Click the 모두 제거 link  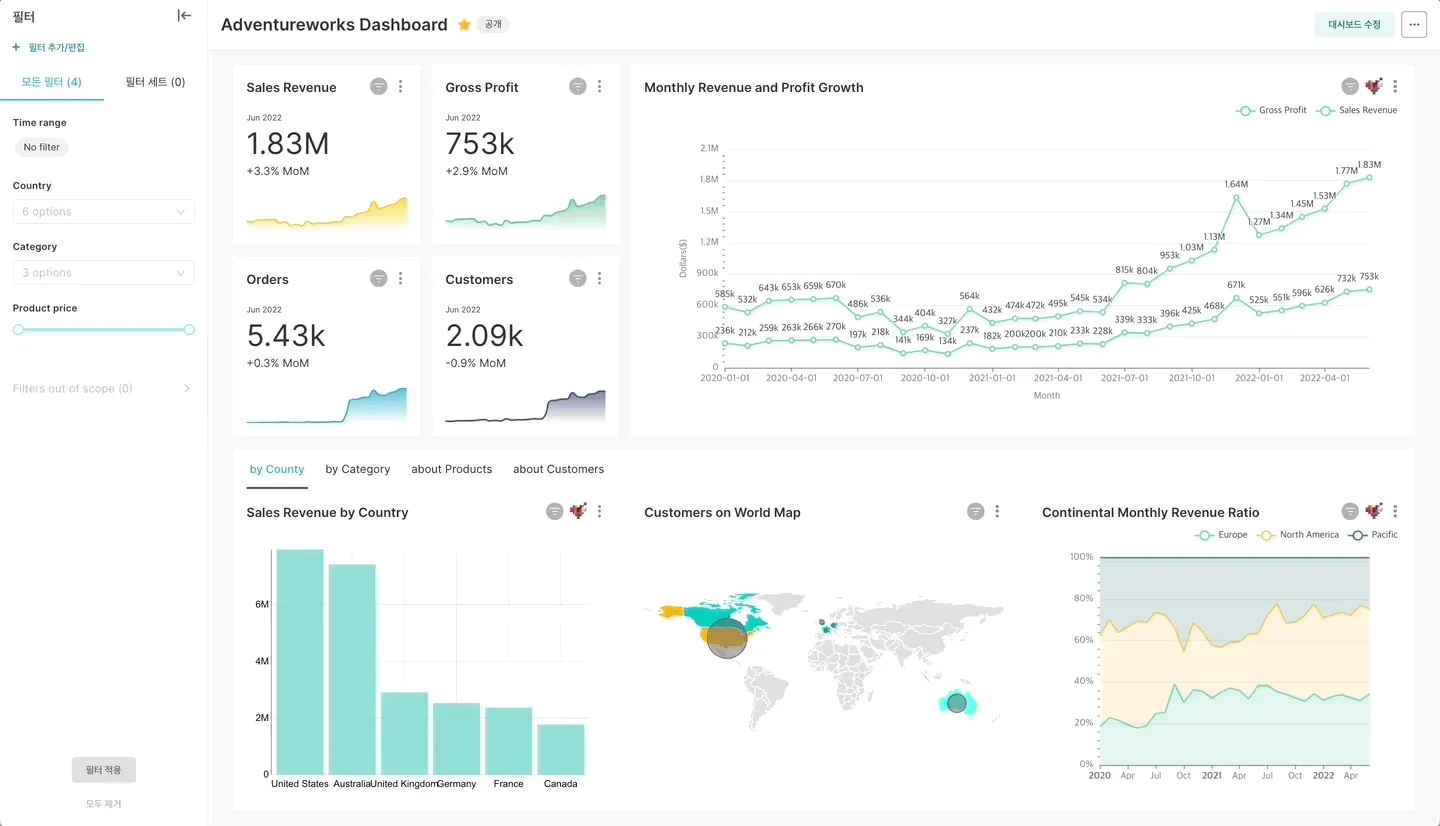[x=104, y=804]
